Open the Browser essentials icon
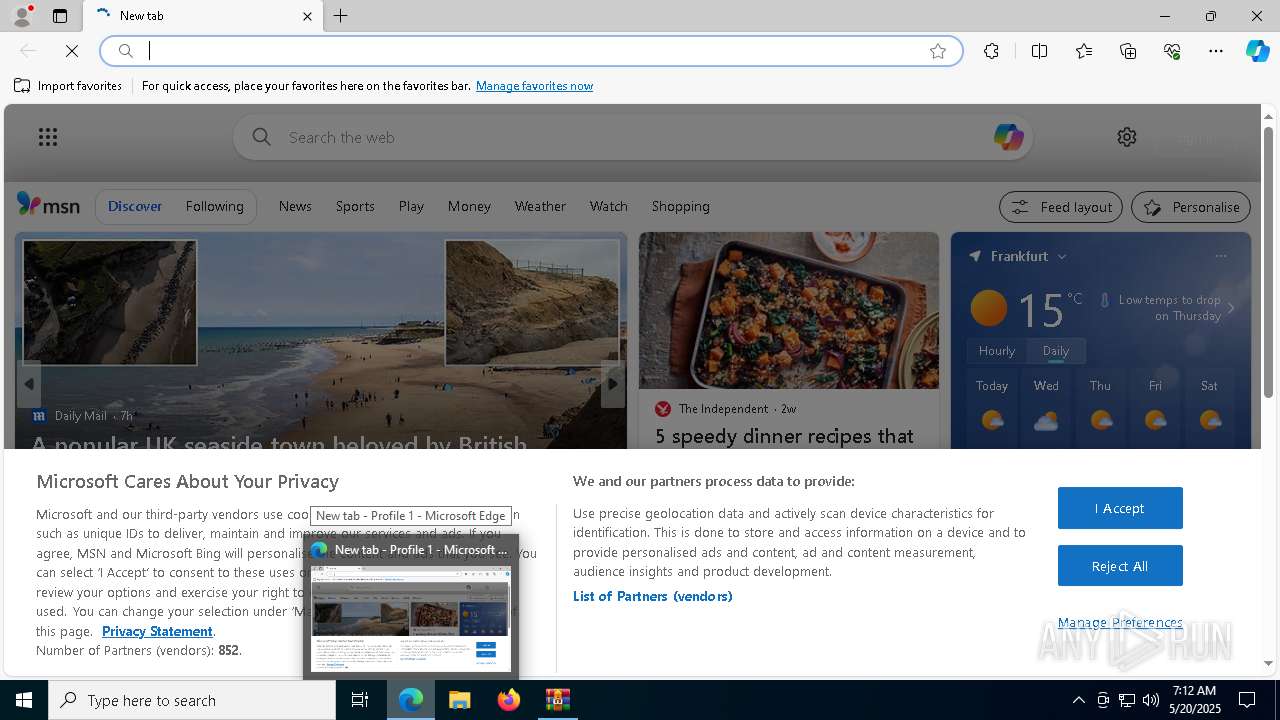1280x720 pixels. [1172, 51]
